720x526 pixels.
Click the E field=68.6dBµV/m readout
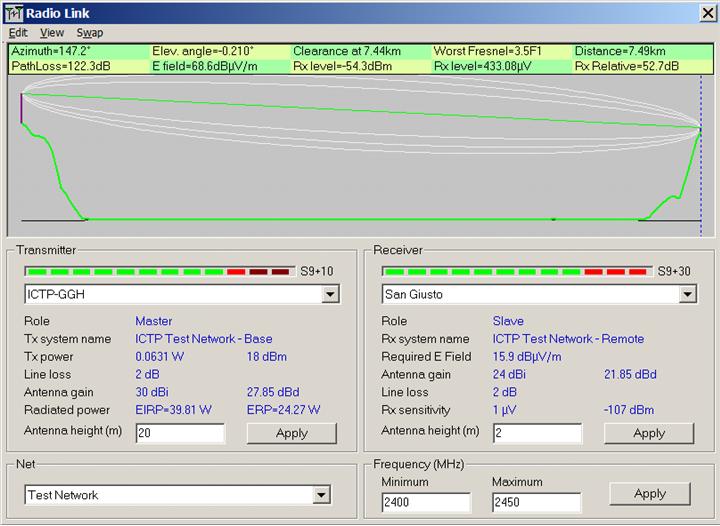(205, 67)
